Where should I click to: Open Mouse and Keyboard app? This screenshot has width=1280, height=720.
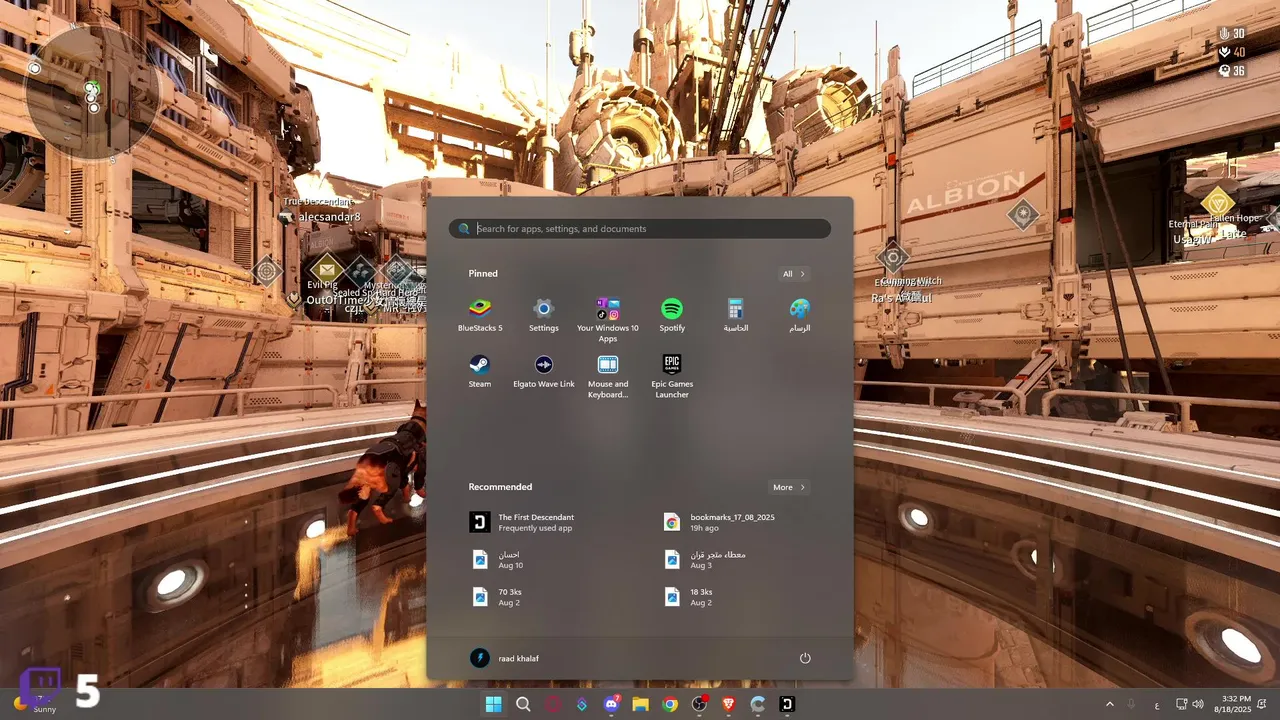[608, 375]
